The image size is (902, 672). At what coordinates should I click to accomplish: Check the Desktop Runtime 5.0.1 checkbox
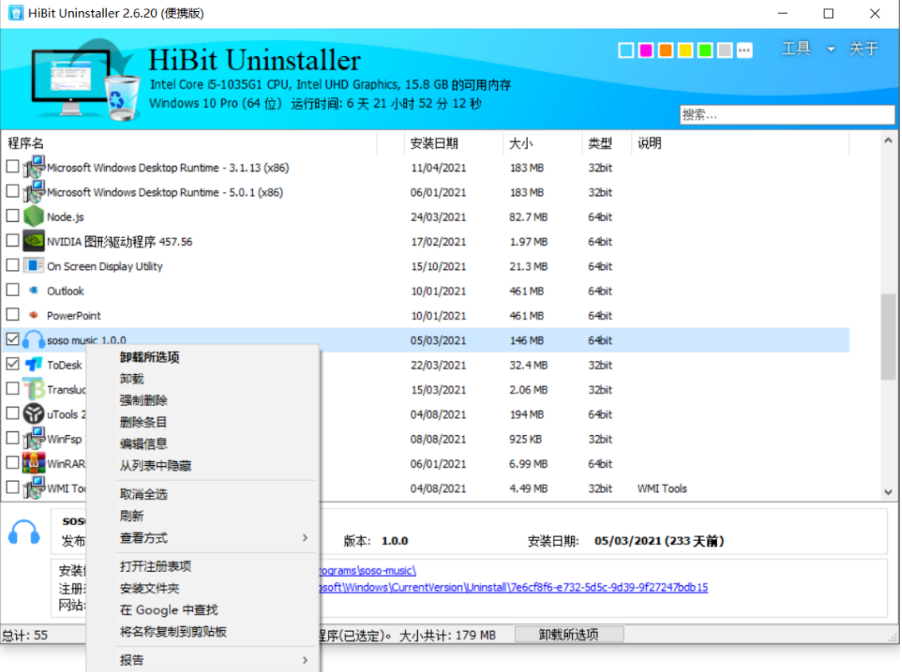coord(13,192)
